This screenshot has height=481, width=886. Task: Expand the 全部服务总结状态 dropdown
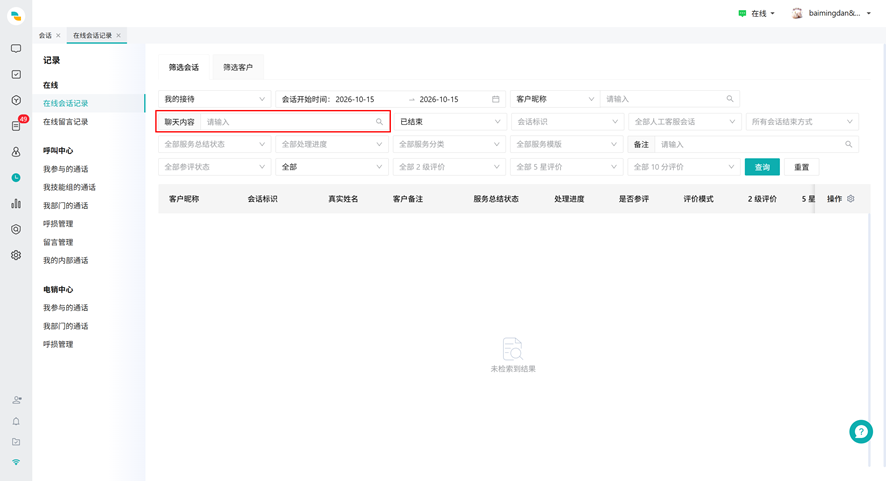pyautogui.click(x=215, y=144)
